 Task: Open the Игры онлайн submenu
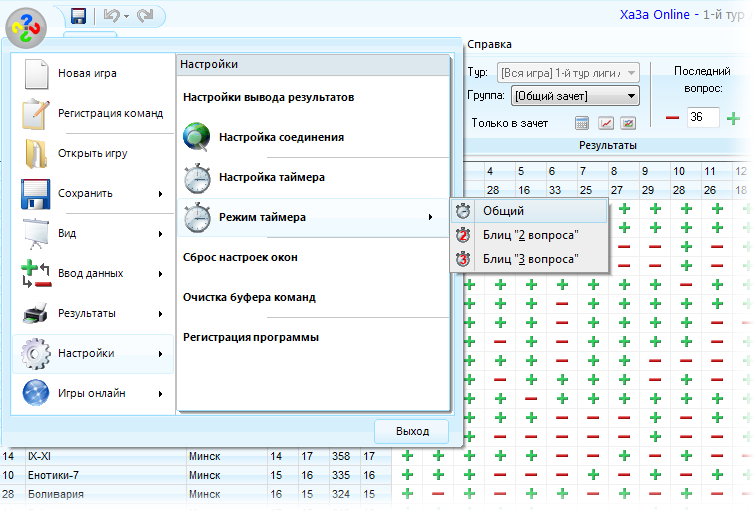93,393
